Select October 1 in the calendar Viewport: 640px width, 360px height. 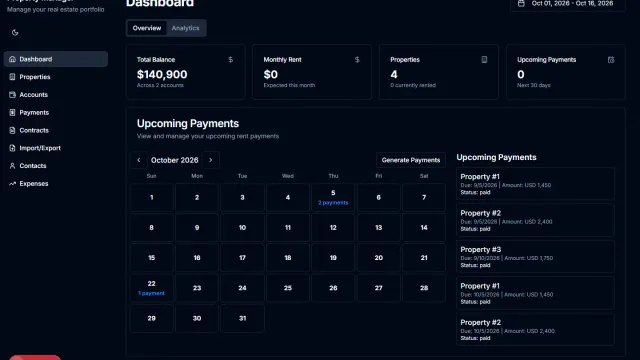pos(151,198)
